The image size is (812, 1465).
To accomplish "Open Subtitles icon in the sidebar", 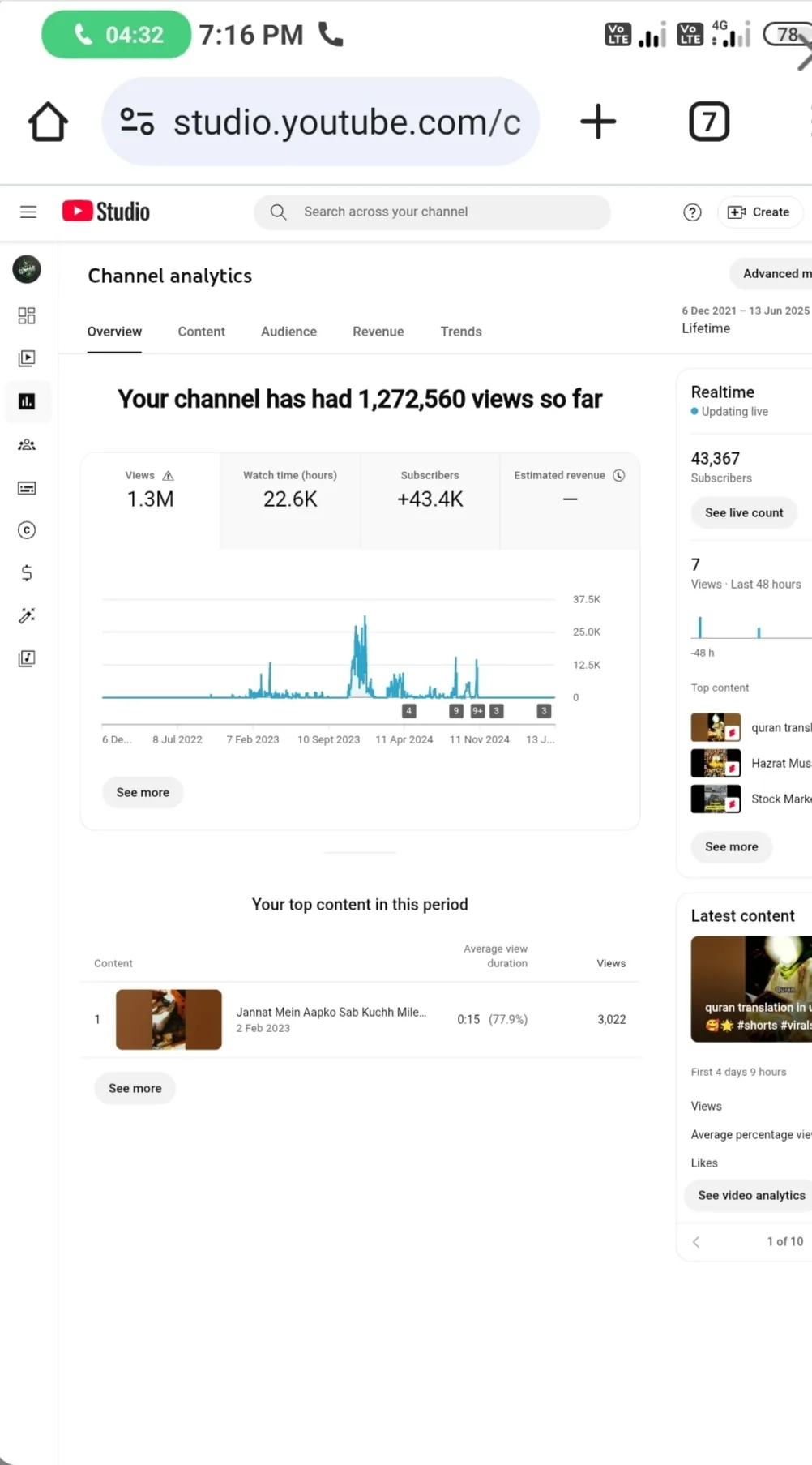I will pyautogui.click(x=27, y=488).
